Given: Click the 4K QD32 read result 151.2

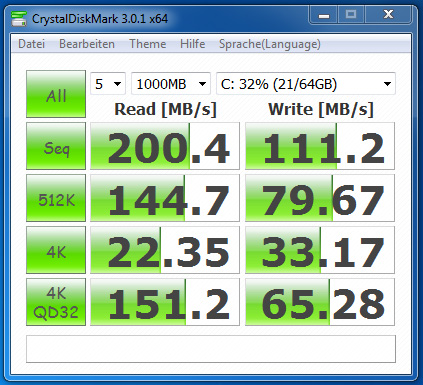Looking at the screenshot, I should pos(165,302).
